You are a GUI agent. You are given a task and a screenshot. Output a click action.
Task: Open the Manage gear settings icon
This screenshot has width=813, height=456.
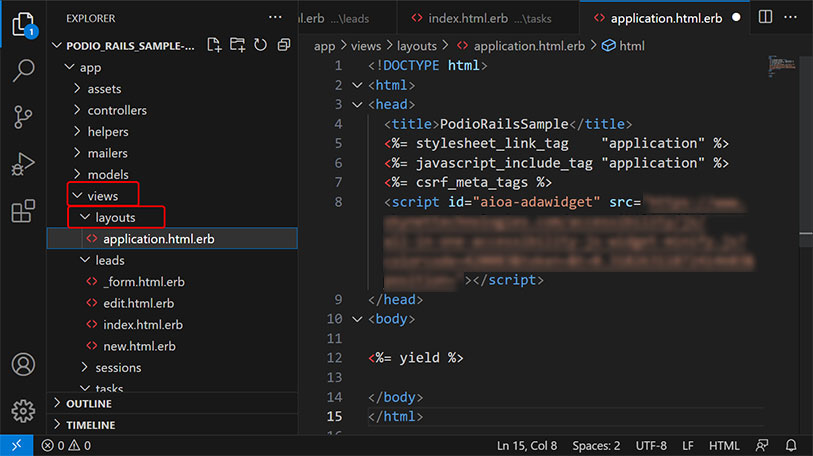[23, 411]
